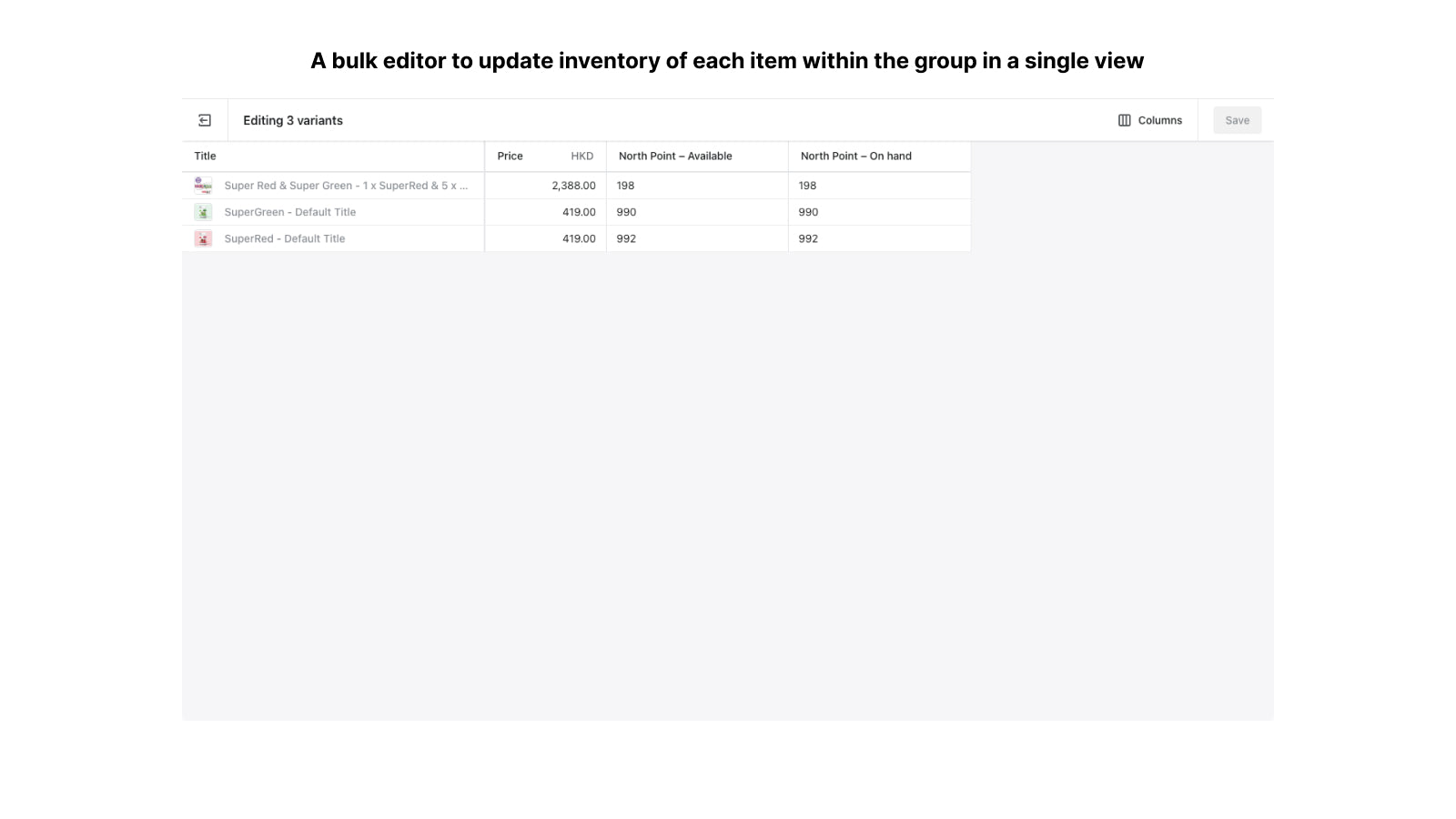The height and width of the screenshot is (819, 1456).
Task: Click the Super Red & Super Green bundle thumbnail
Action: coord(203,185)
